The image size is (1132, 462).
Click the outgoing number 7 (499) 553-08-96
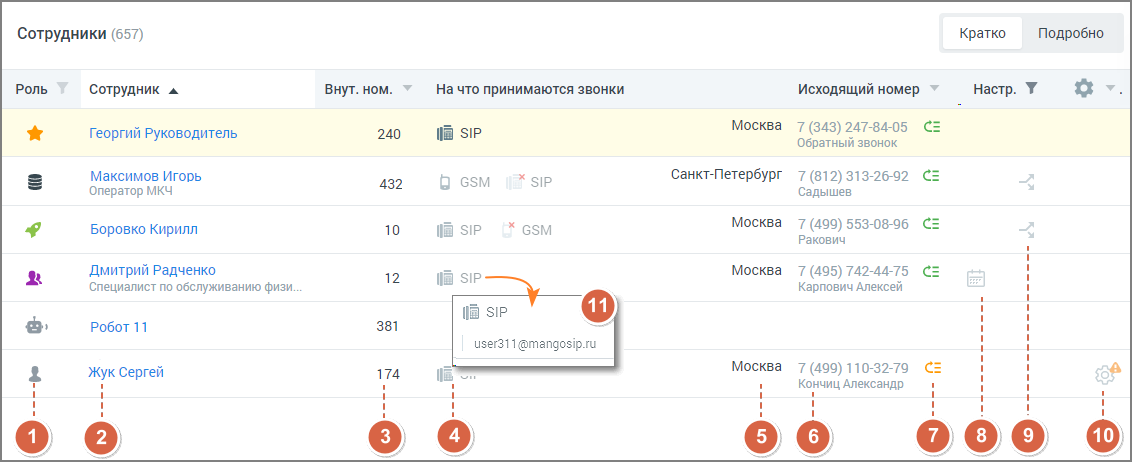[x=853, y=224]
